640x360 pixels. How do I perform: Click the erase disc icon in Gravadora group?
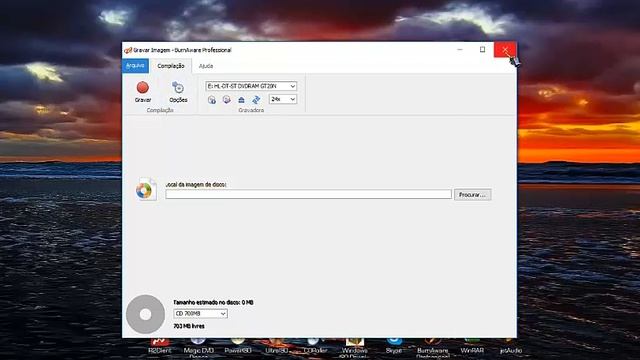(227, 100)
